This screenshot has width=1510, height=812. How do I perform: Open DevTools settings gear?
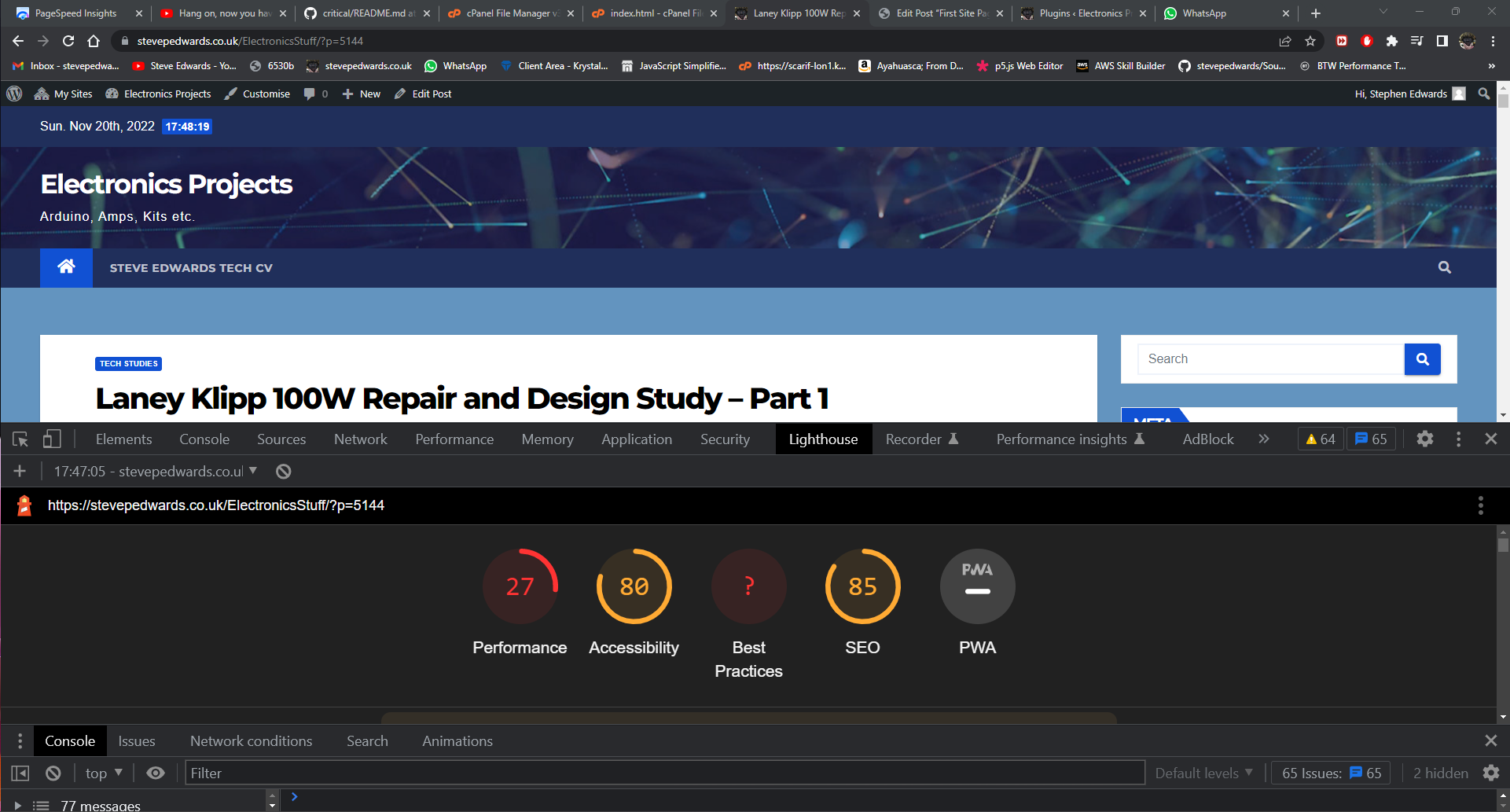[1424, 439]
